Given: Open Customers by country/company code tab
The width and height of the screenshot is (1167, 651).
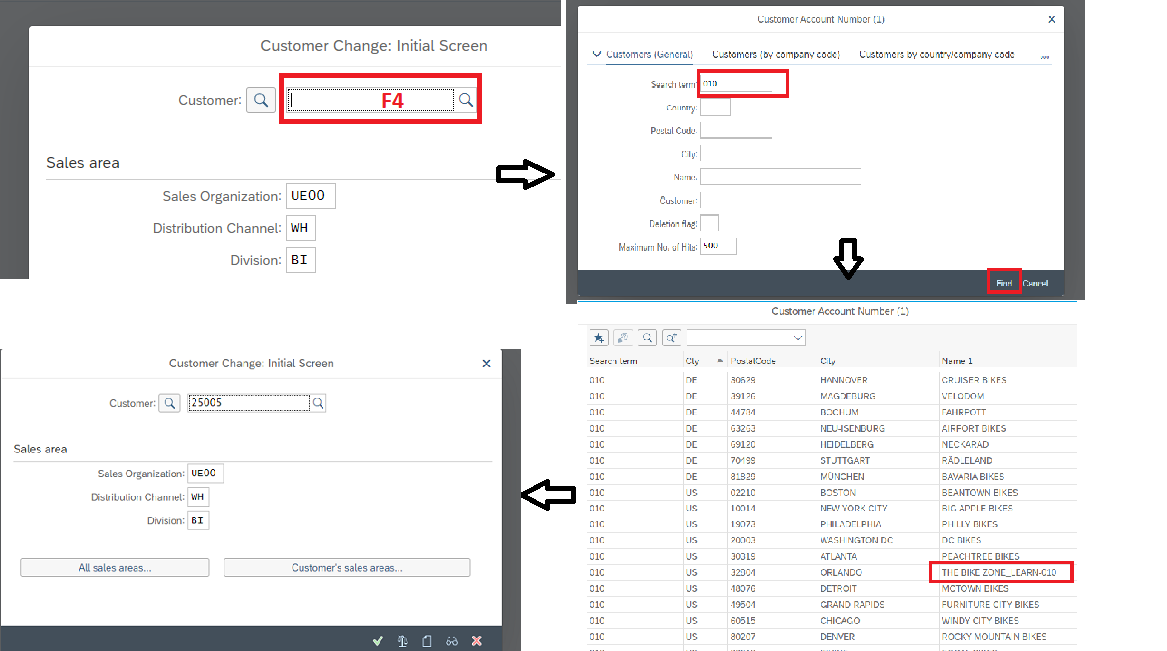Looking at the screenshot, I should coord(936,54).
